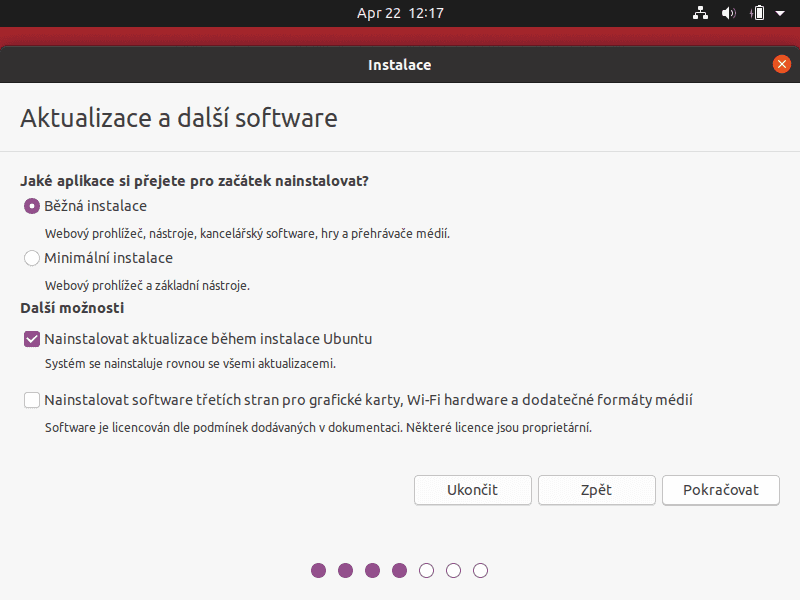Click the 'Jaké aplikace si přejete' question text
Screen dimensions: 800x600
(x=194, y=181)
